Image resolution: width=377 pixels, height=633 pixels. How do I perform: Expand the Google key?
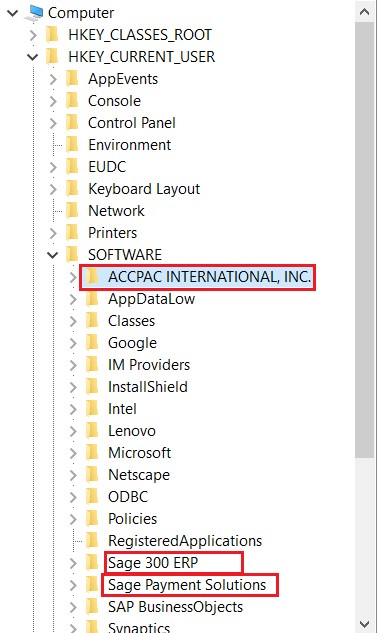73,343
